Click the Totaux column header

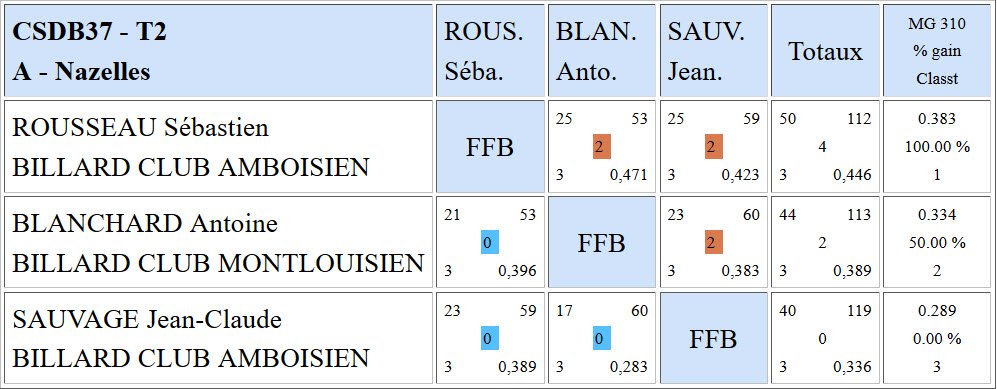[825, 51]
